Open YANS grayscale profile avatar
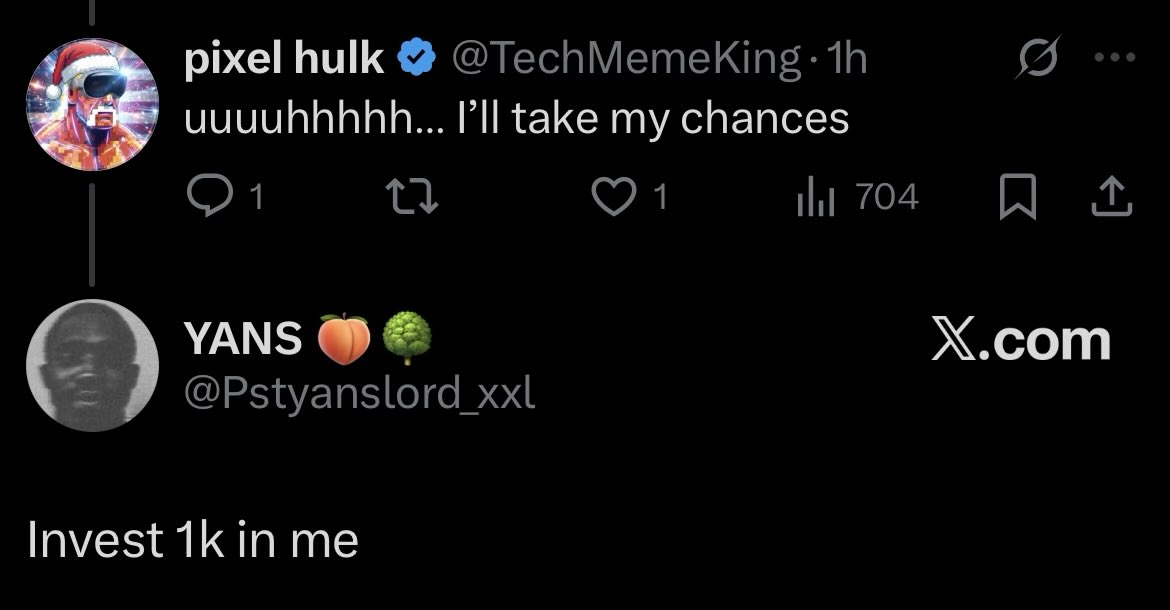This screenshot has width=1170, height=610. point(92,365)
